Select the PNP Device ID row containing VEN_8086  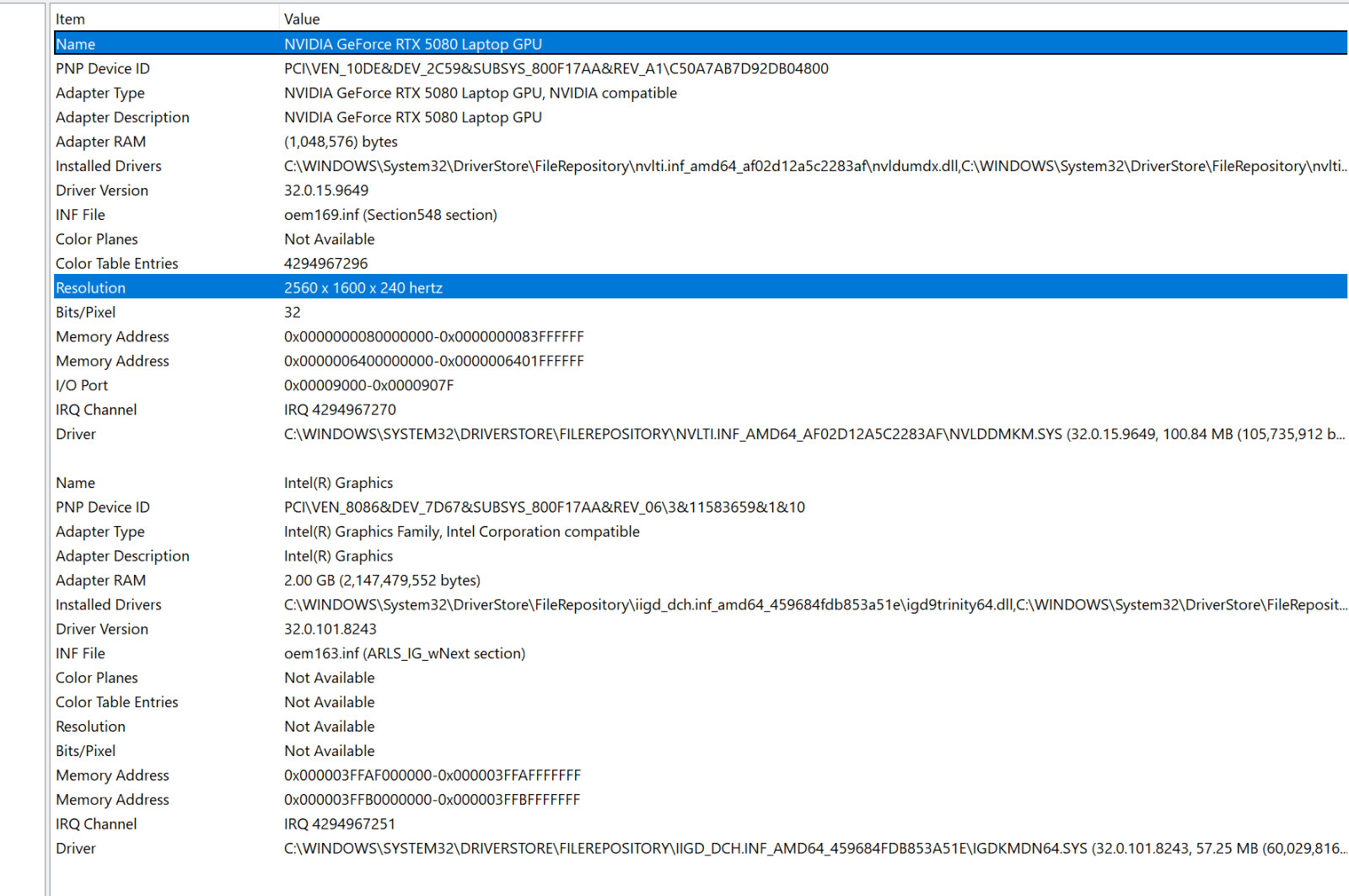click(x=701, y=507)
